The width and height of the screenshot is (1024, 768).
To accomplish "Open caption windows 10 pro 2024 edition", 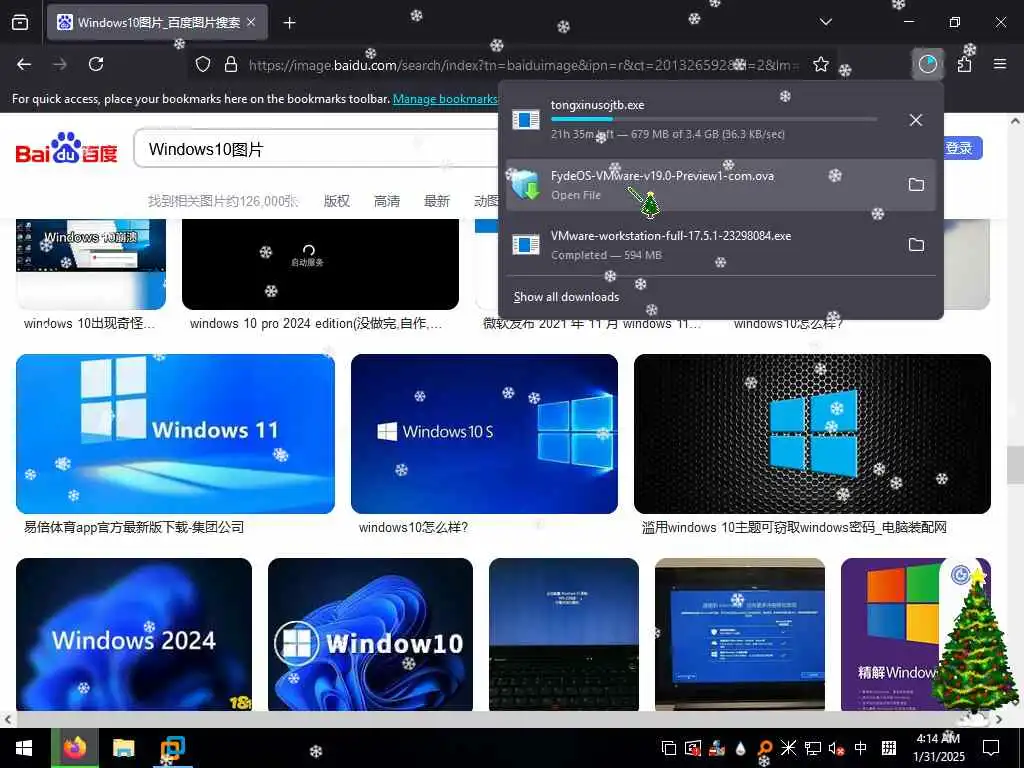I will pyautogui.click(x=316, y=324).
